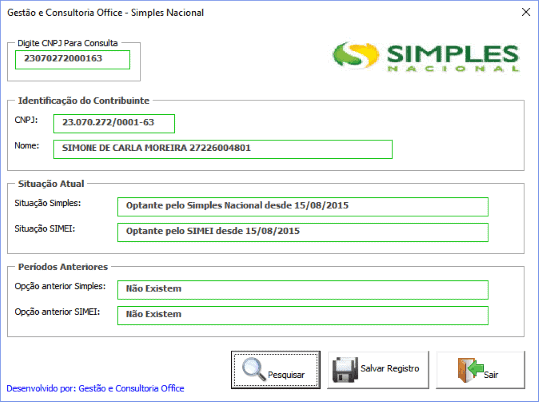Click the magnifying glass Pesquisar icon
Image resolution: width=539 pixels, height=402 pixels.
coord(254,369)
